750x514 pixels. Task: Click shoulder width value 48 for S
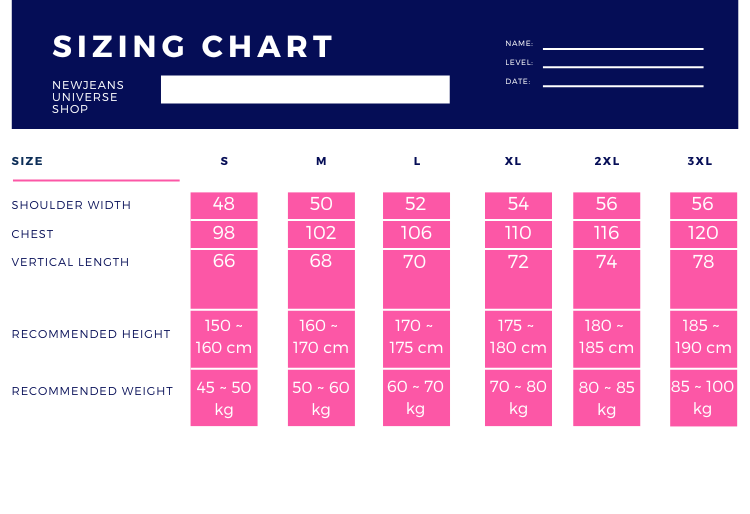click(x=224, y=204)
